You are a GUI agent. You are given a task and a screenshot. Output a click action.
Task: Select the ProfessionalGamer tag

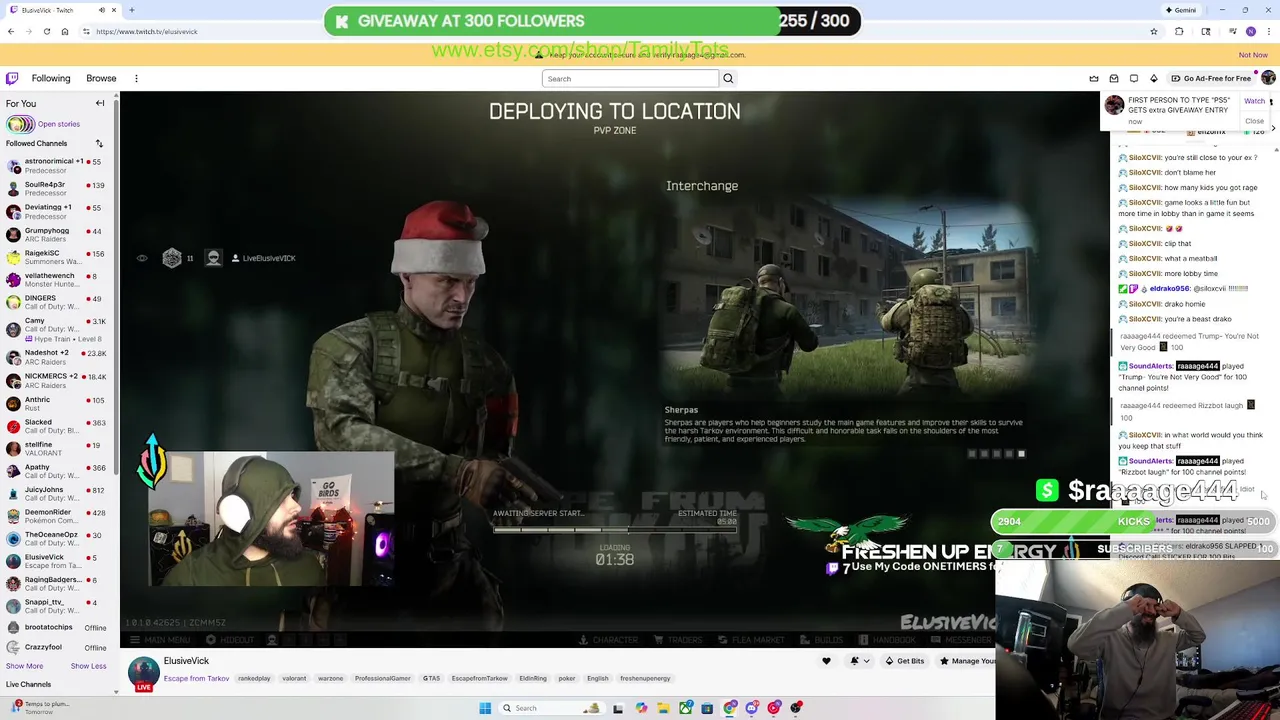[x=382, y=678]
